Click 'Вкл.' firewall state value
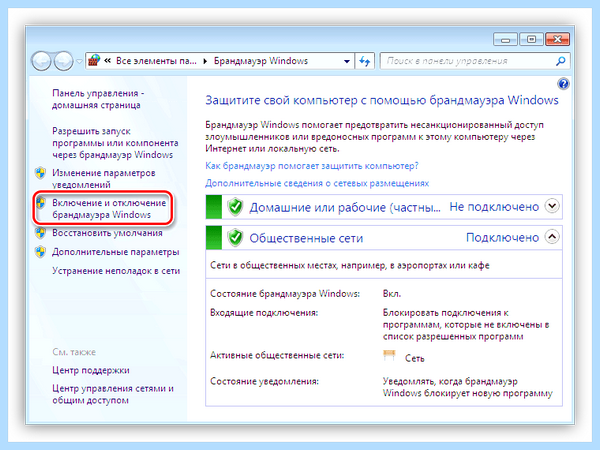This screenshot has height=450, width=600. coord(392,294)
